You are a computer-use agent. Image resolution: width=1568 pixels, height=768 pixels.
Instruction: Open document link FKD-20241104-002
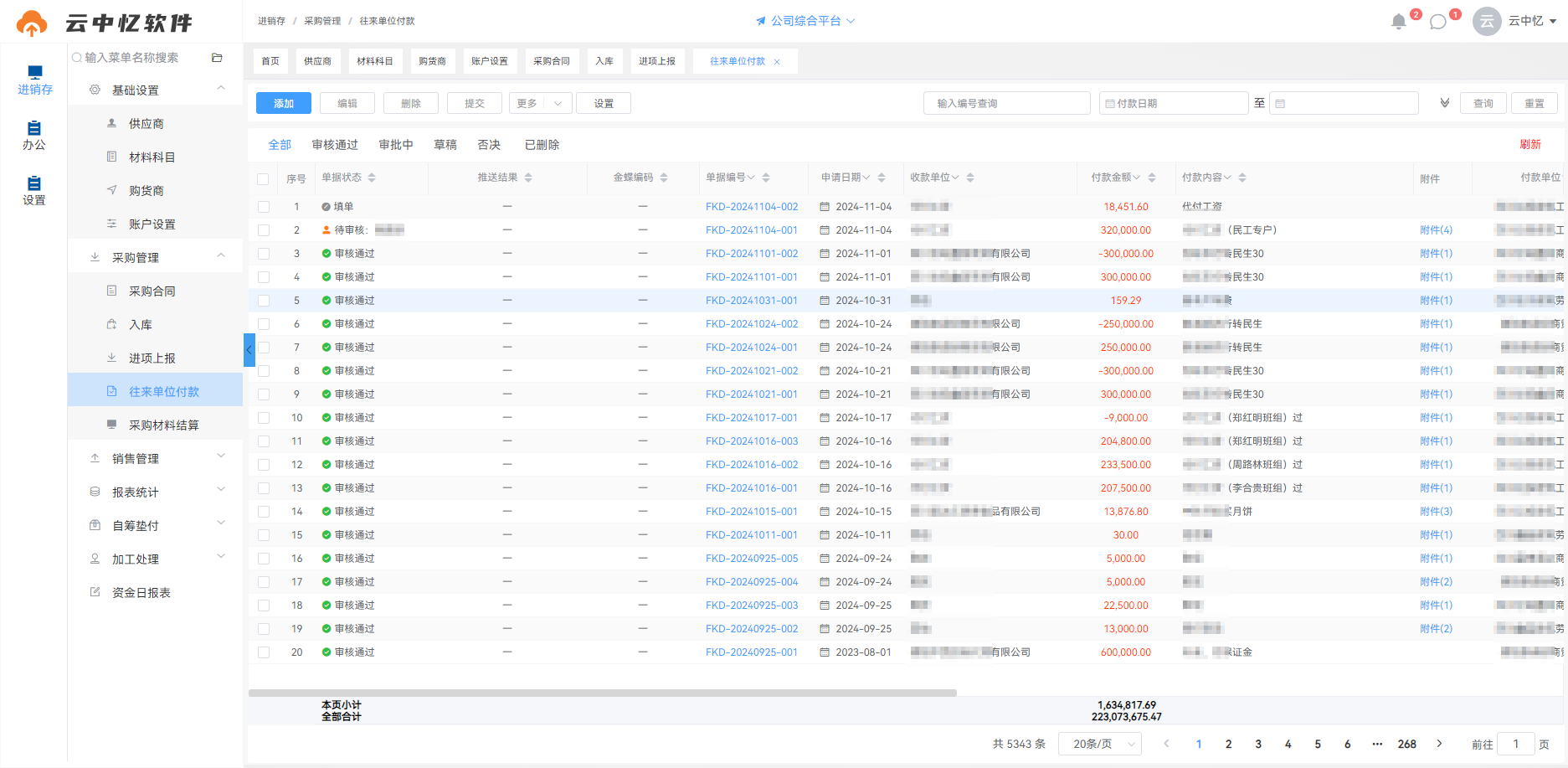point(752,207)
